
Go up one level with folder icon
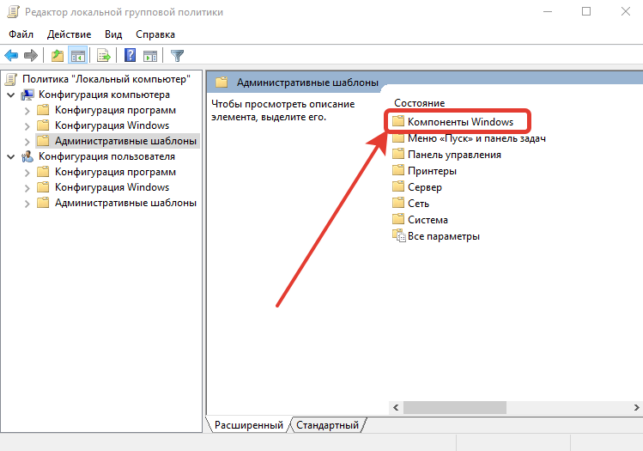(x=57, y=55)
